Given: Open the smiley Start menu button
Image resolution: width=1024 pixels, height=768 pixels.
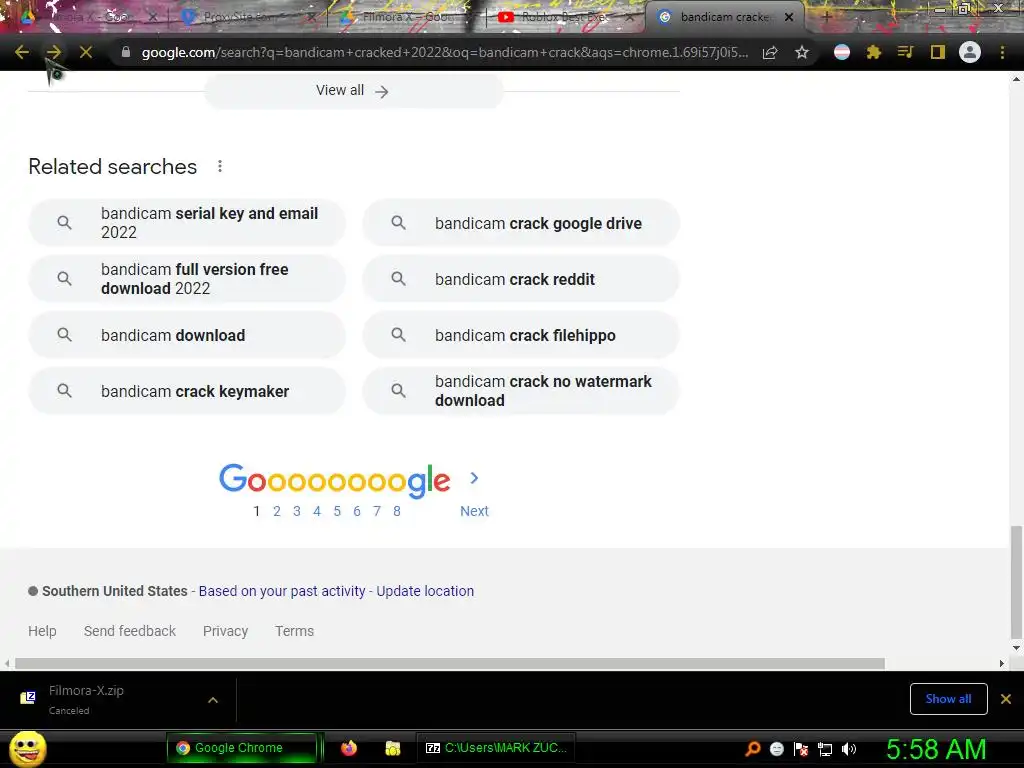Looking at the screenshot, I should pyautogui.click(x=28, y=748).
